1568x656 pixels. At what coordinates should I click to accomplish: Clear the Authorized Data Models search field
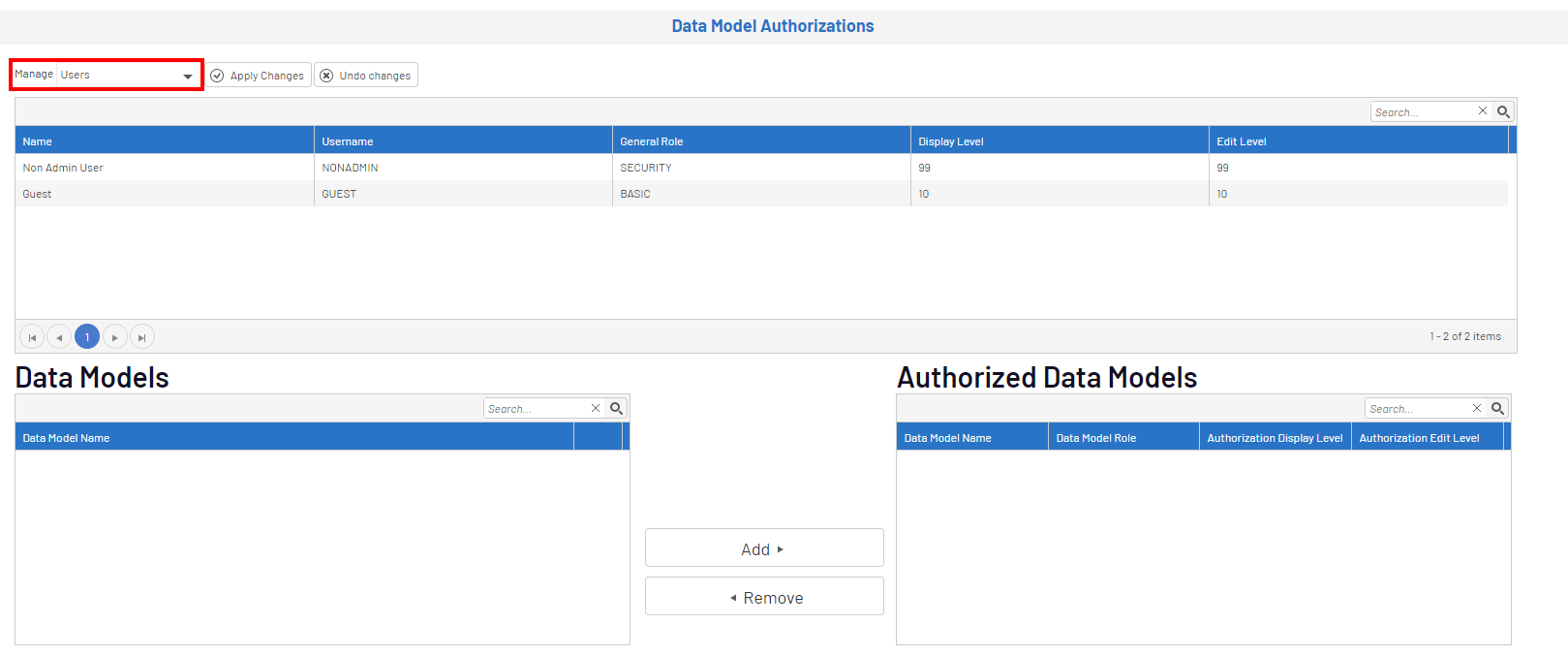(x=1477, y=408)
